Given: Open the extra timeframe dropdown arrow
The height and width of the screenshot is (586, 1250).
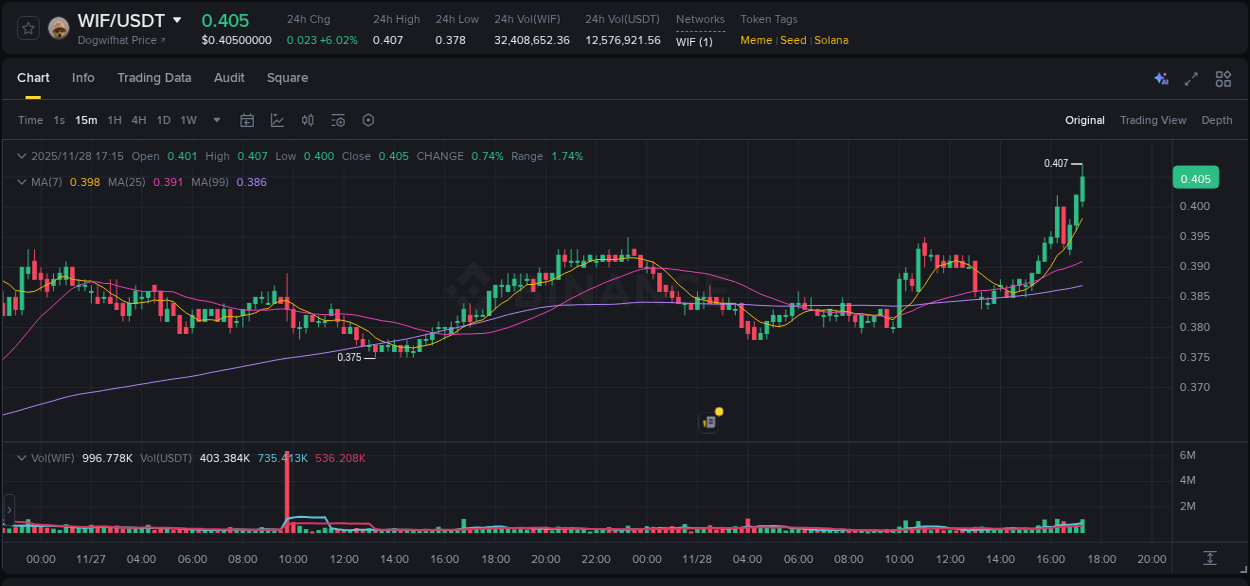Looking at the screenshot, I should (215, 120).
